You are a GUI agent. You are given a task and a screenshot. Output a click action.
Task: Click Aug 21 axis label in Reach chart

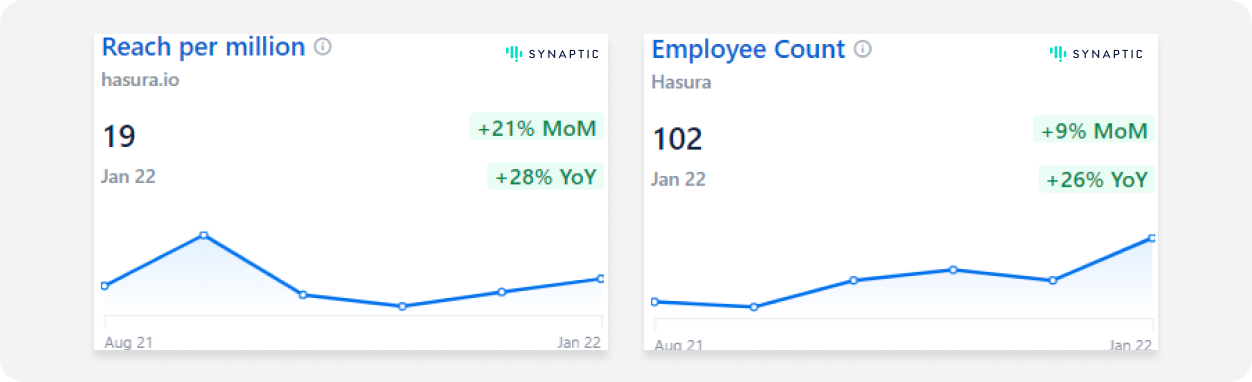128,342
